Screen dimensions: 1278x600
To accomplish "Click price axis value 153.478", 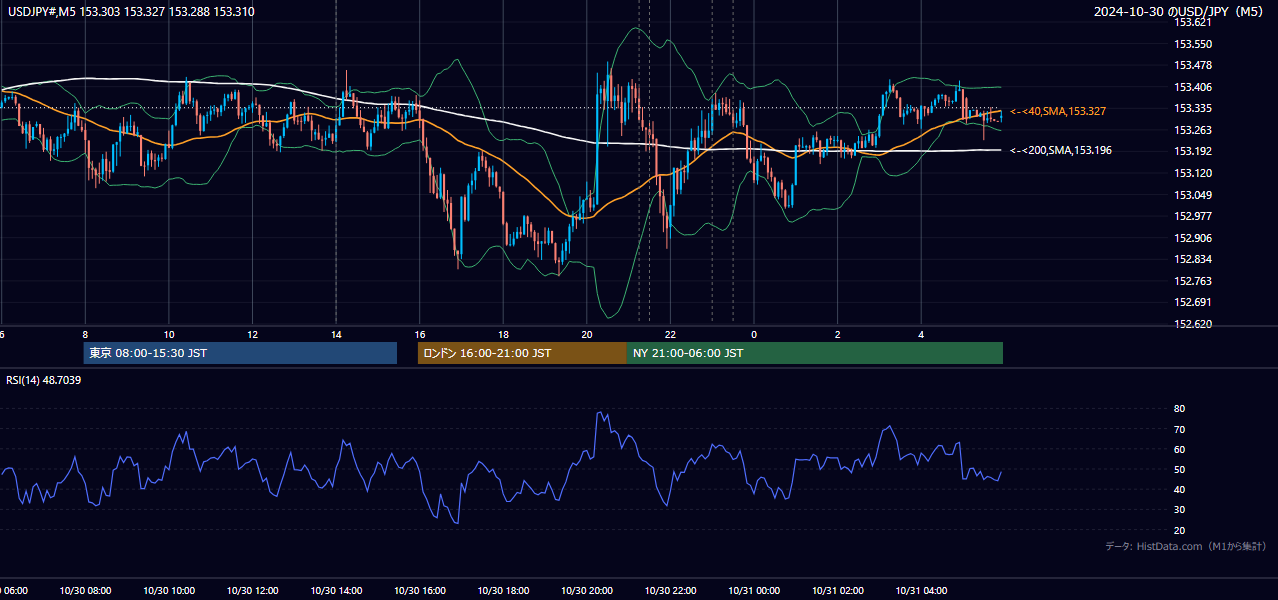I will click(1191, 65).
